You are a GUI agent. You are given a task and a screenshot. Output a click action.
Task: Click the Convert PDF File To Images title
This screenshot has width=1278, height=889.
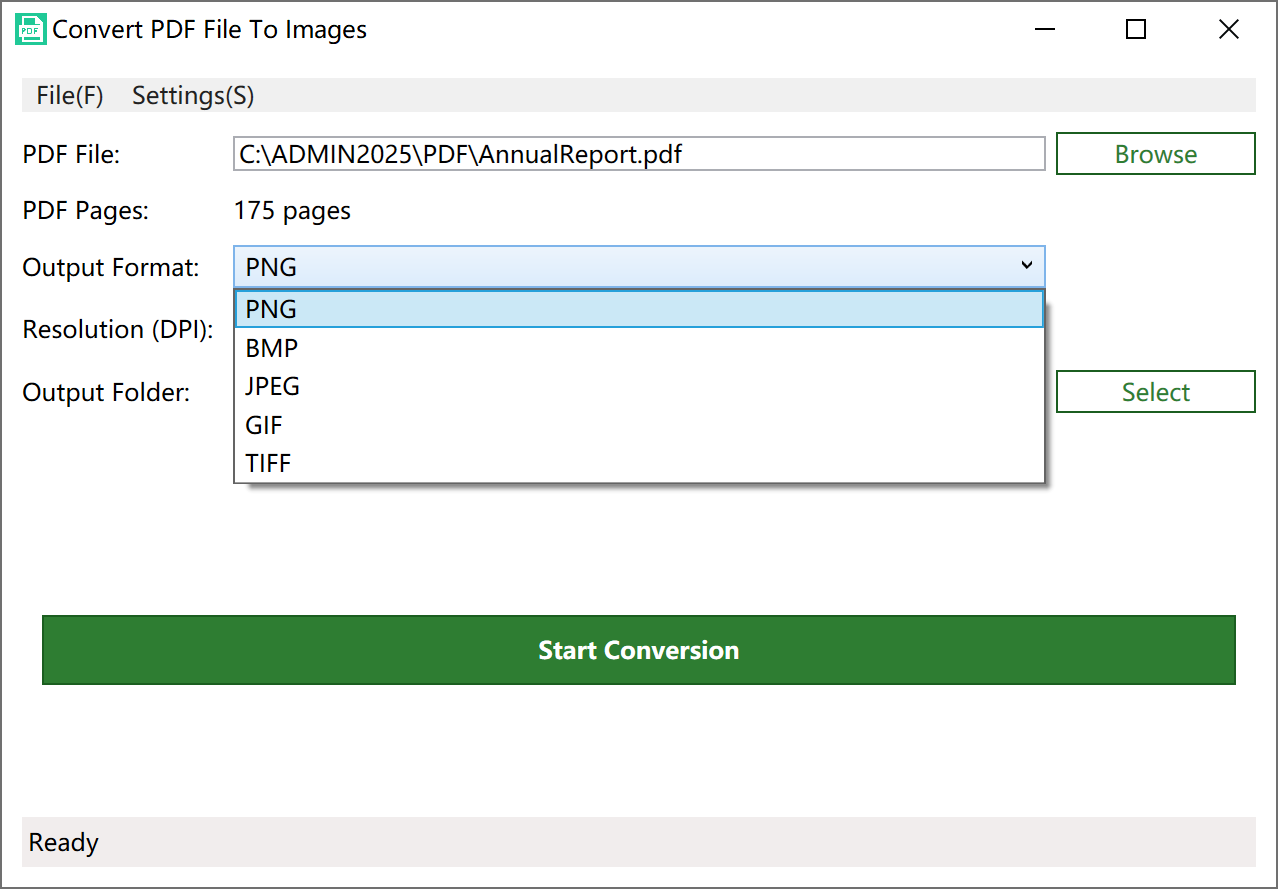coord(211,29)
